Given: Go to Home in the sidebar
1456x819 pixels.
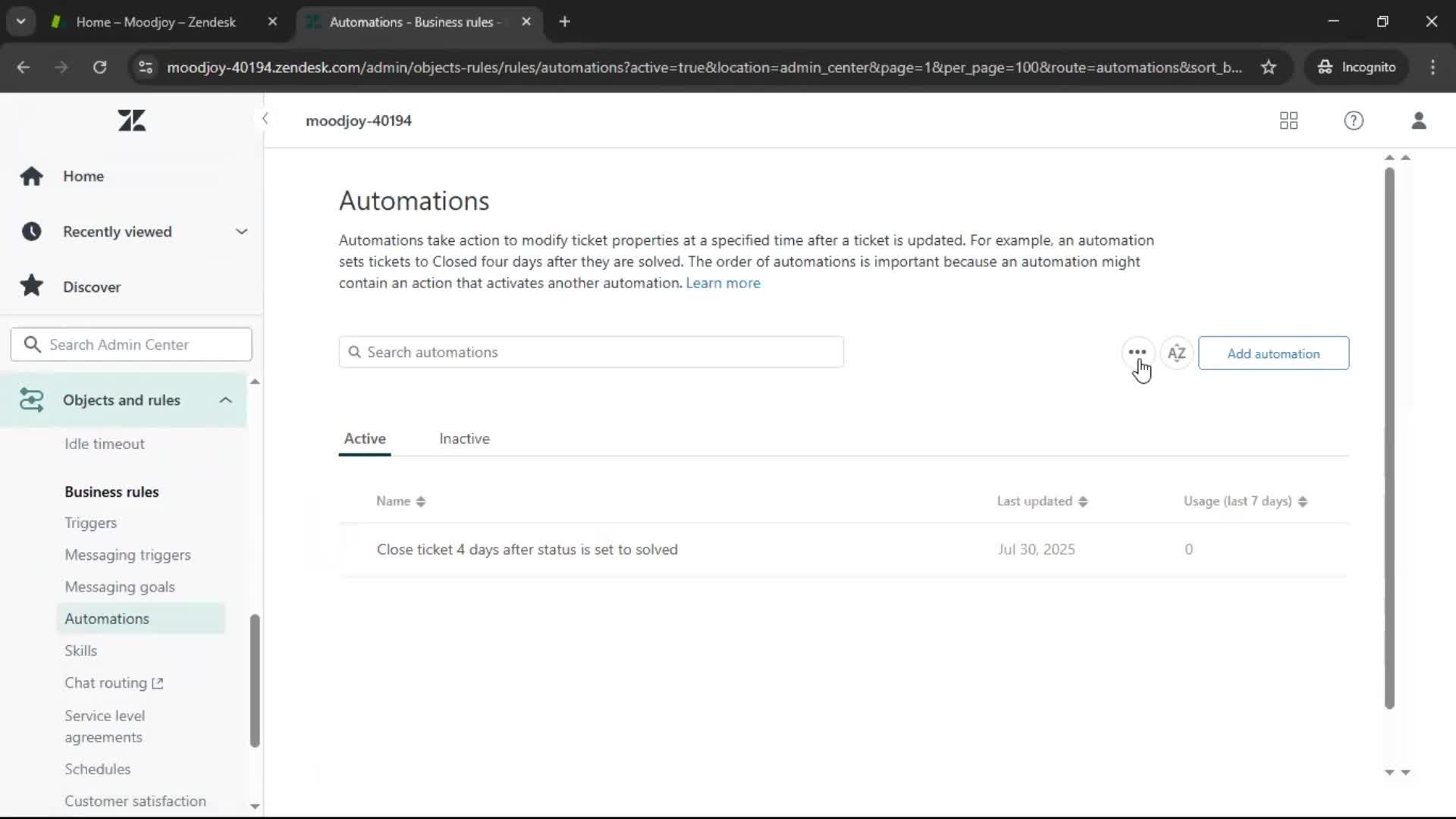Looking at the screenshot, I should (x=83, y=176).
